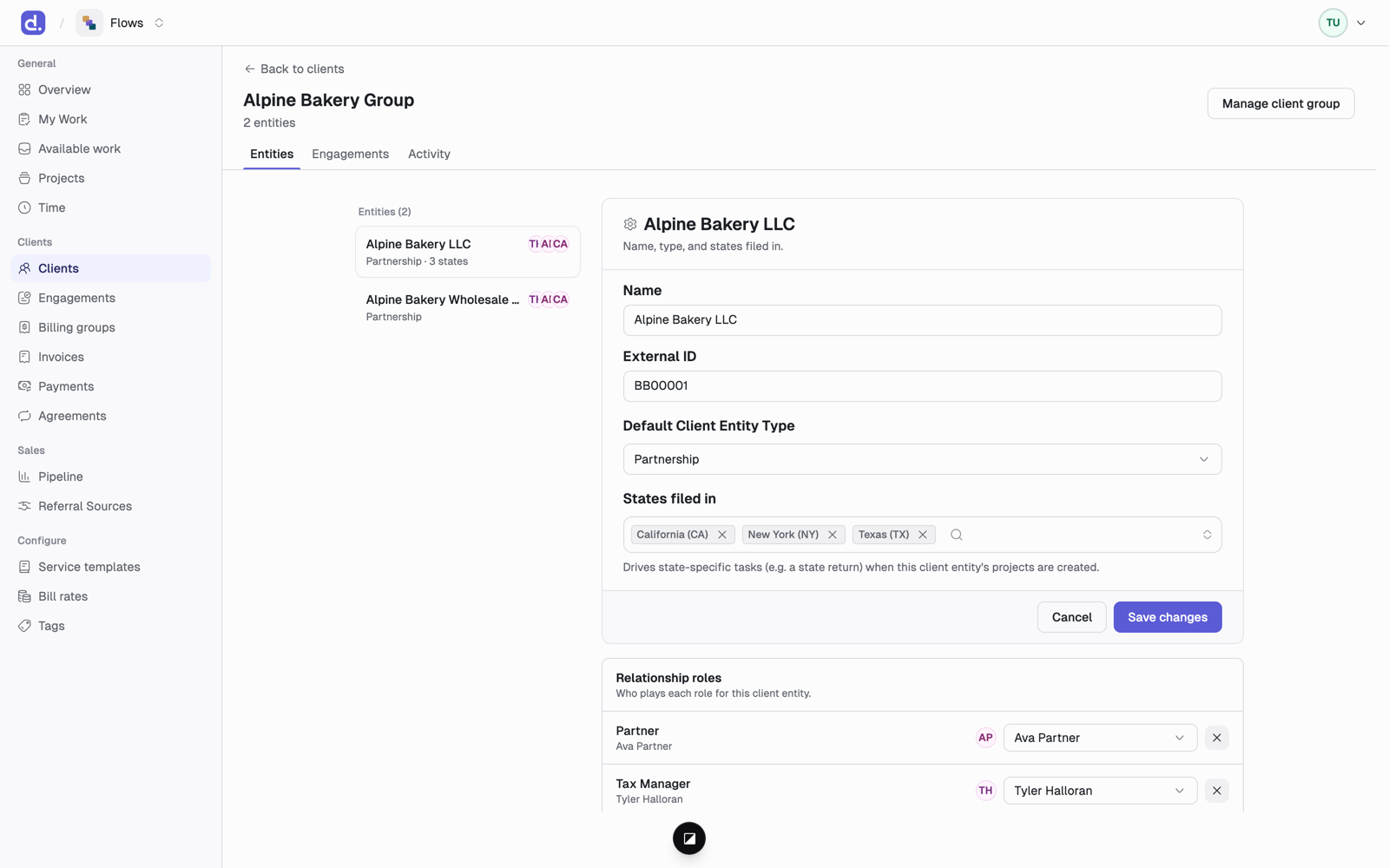The width and height of the screenshot is (1389, 868).
Task: Switch to the Entities tab
Action: [x=272, y=154]
